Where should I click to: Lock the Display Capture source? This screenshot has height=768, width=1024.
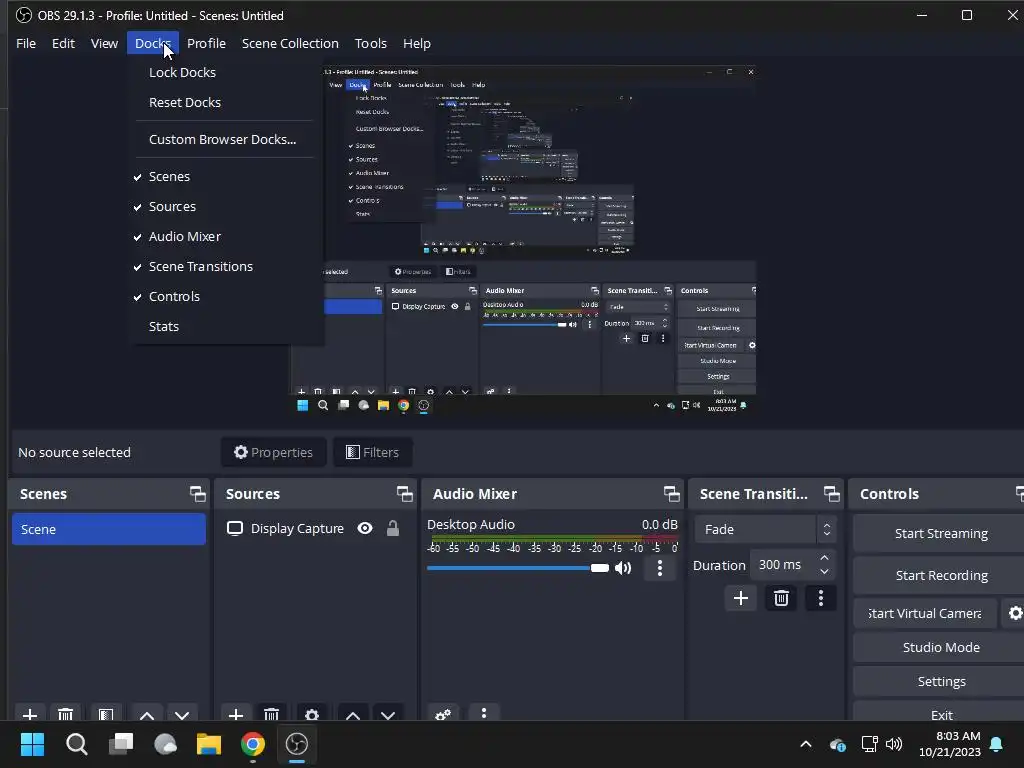pyautogui.click(x=392, y=528)
